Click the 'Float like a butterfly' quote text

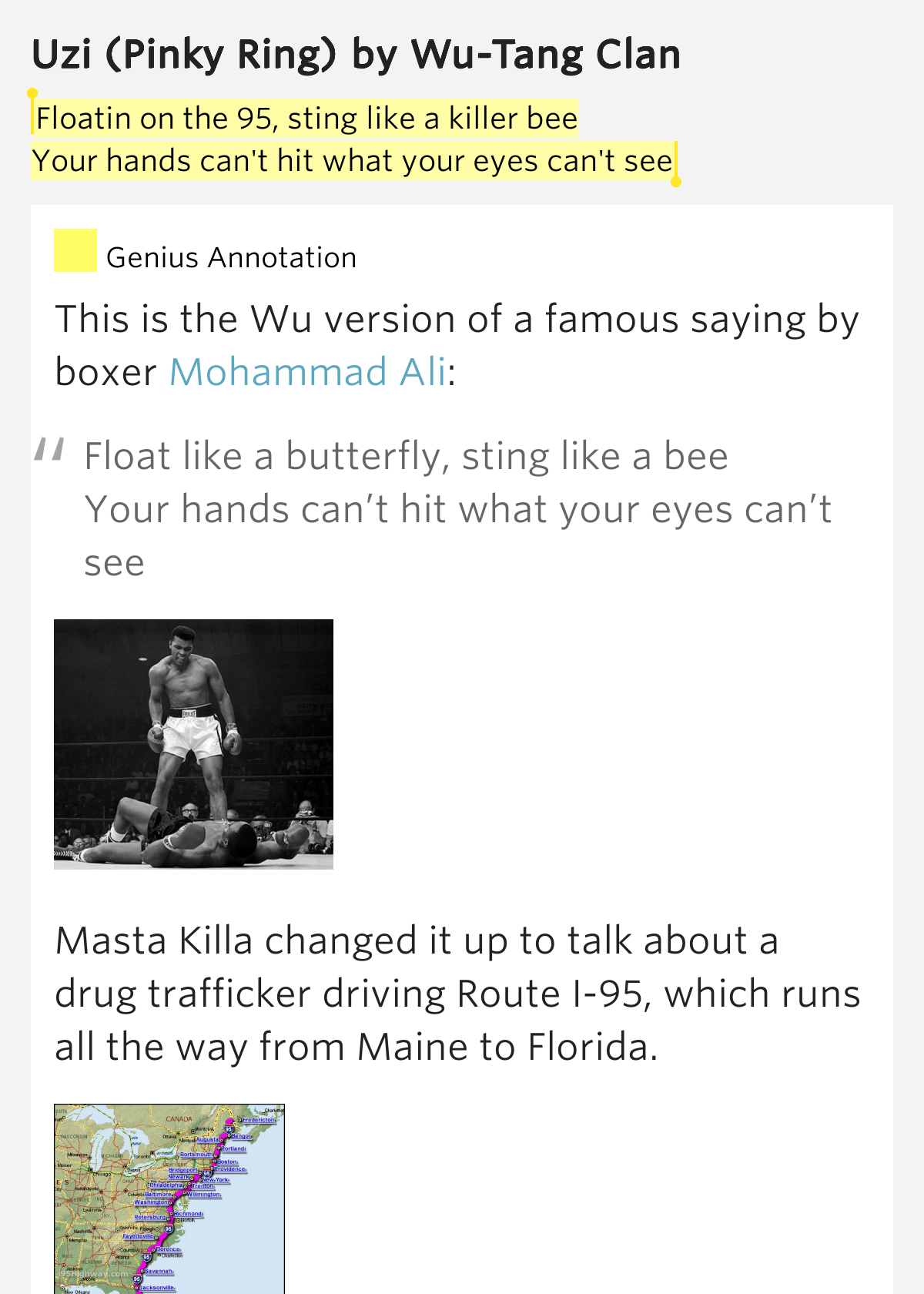pos(406,456)
